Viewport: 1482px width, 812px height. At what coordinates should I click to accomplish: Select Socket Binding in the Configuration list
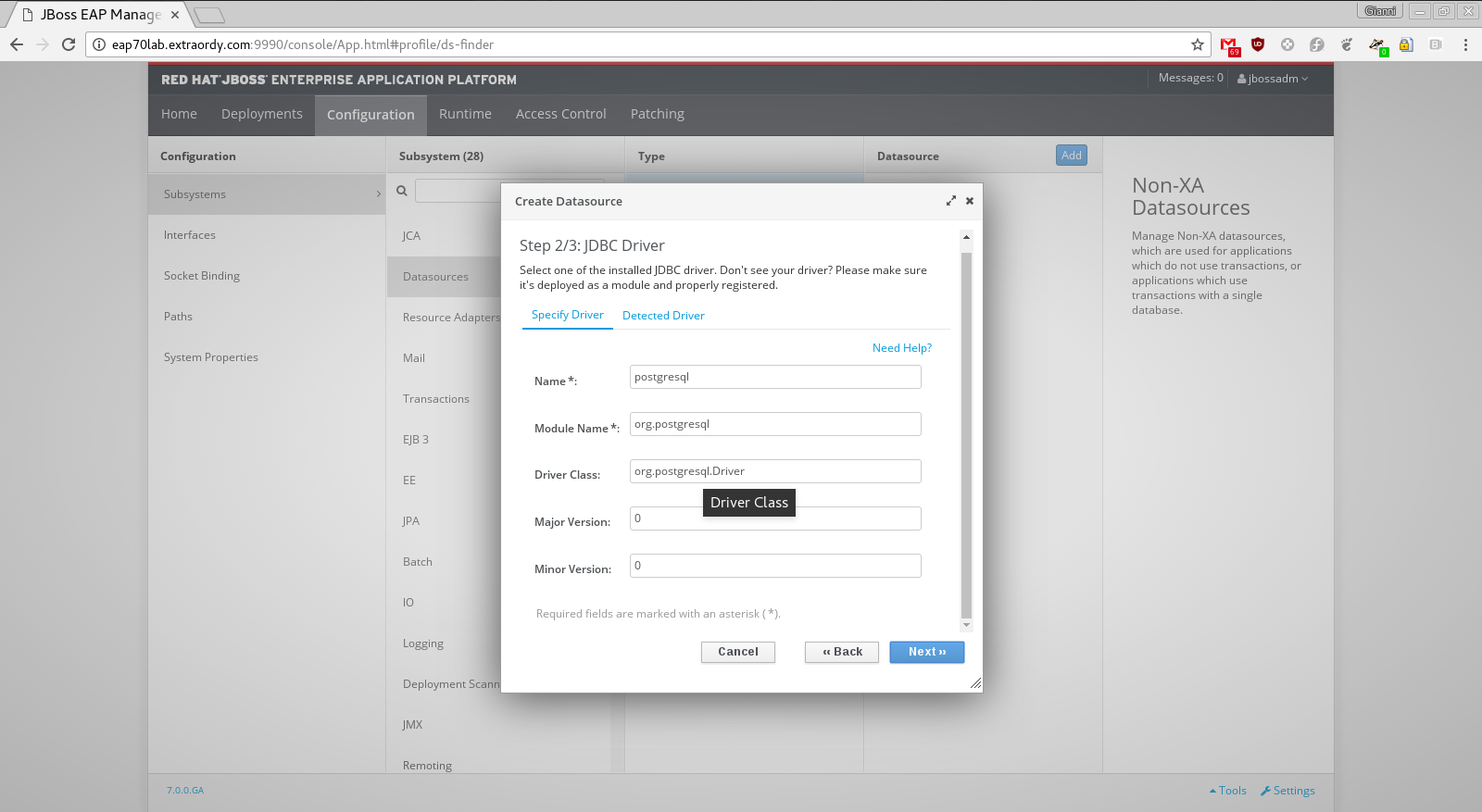click(x=267, y=276)
